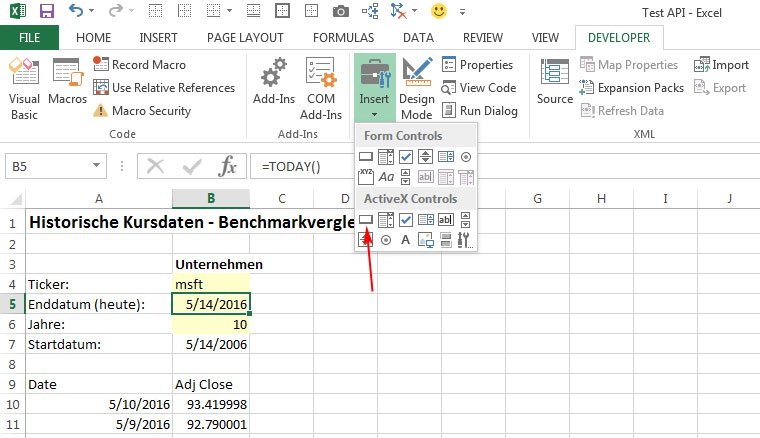Select Form Controls Group Box (XYZ)
This screenshot has width=760, height=438.
[x=365, y=177]
